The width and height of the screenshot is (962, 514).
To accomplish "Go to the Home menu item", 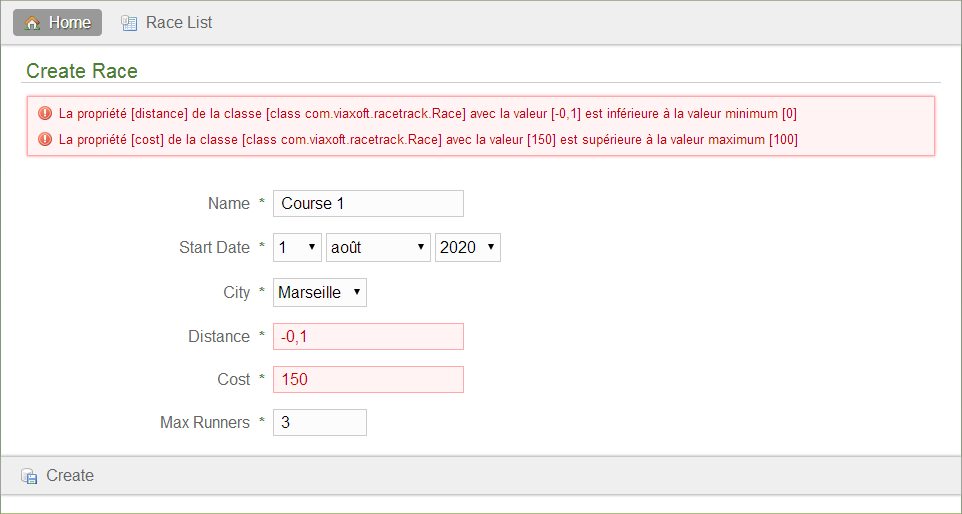I will click(x=58, y=23).
